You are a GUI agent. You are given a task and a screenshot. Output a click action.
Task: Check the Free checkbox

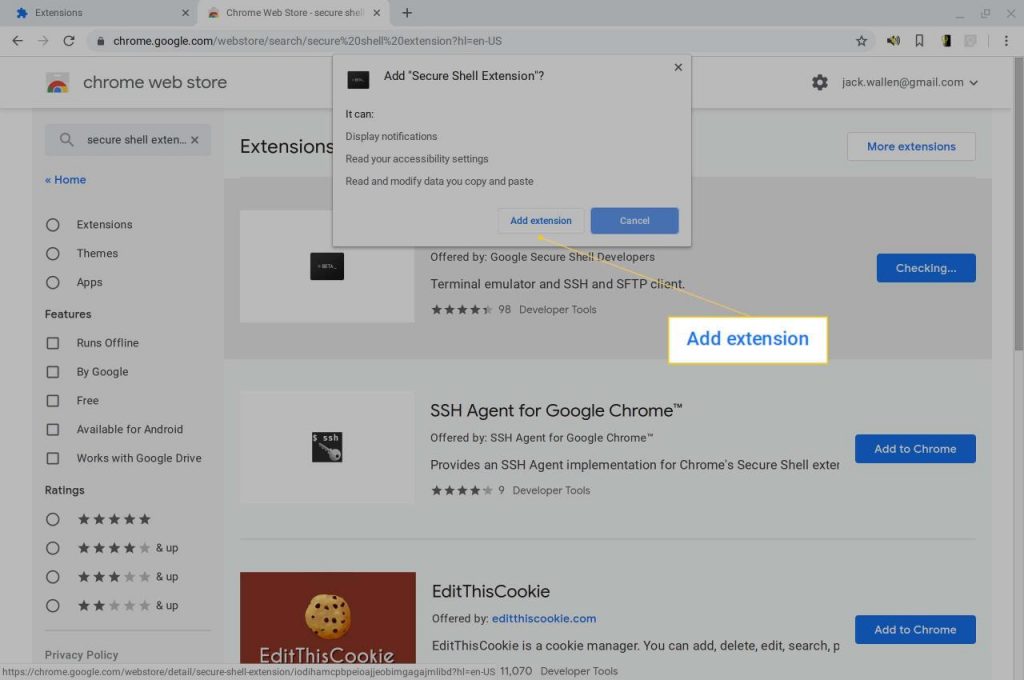(x=53, y=400)
